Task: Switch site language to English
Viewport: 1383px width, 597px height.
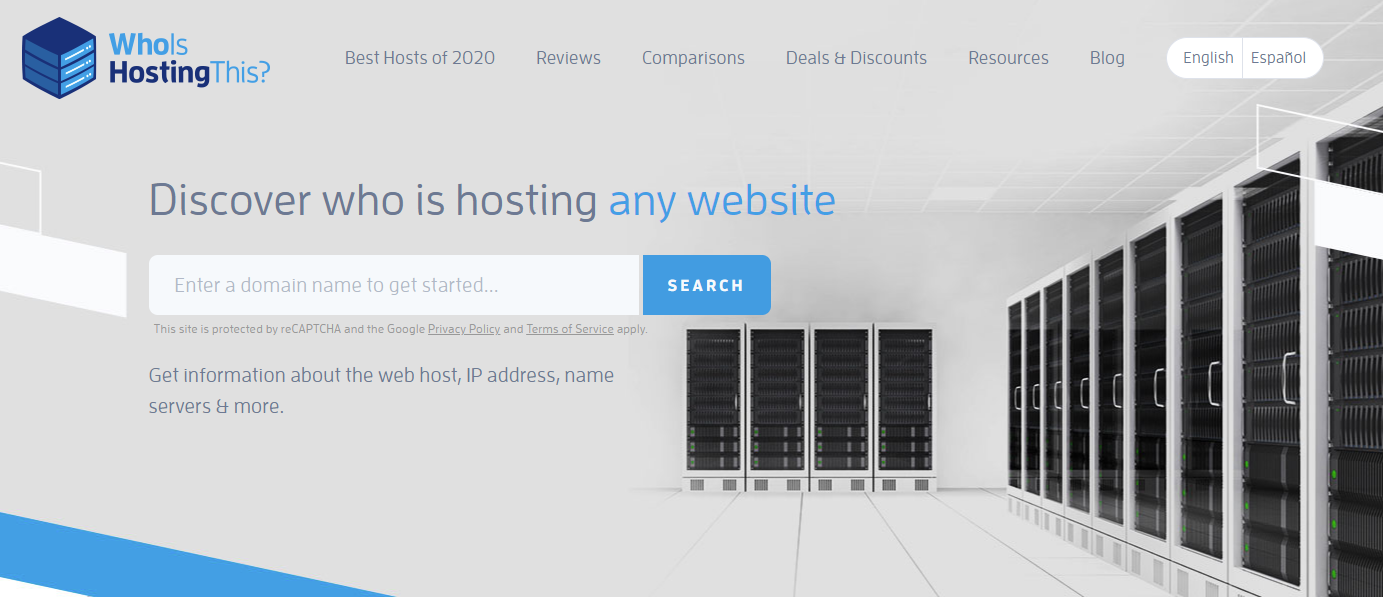Action: (x=1207, y=58)
